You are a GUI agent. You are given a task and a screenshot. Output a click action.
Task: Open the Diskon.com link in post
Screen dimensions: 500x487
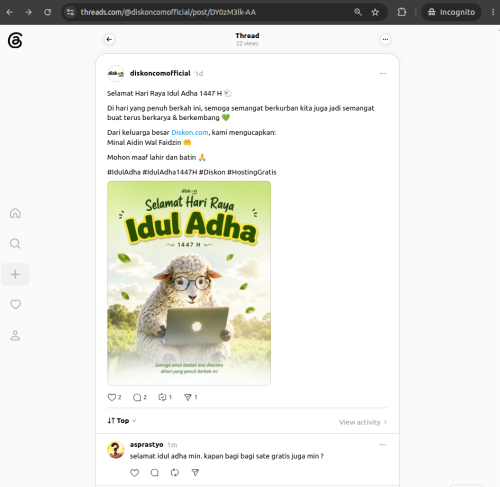[x=190, y=132]
